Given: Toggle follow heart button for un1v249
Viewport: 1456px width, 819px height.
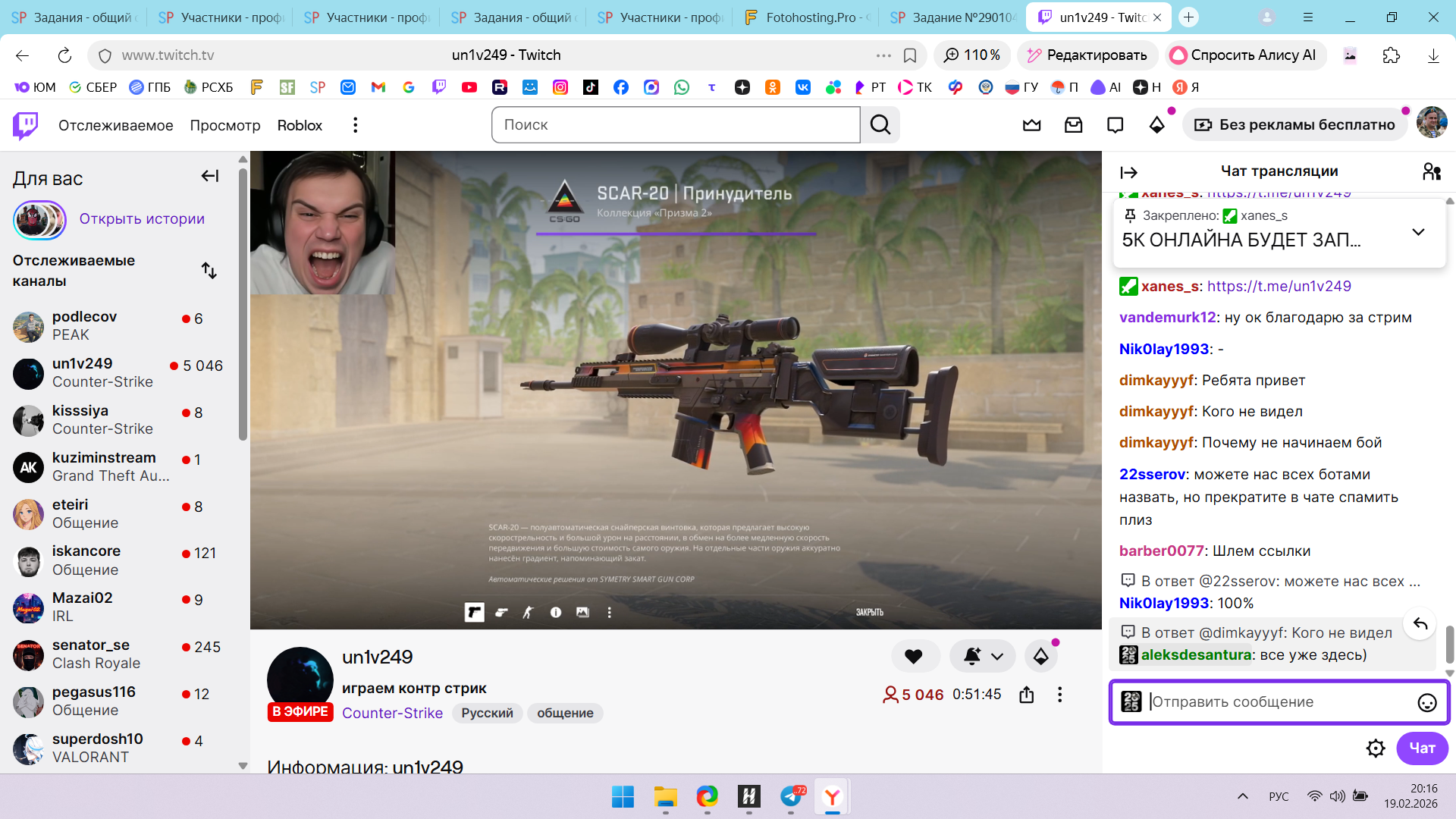Looking at the screenshot, I should pos(914,657).
